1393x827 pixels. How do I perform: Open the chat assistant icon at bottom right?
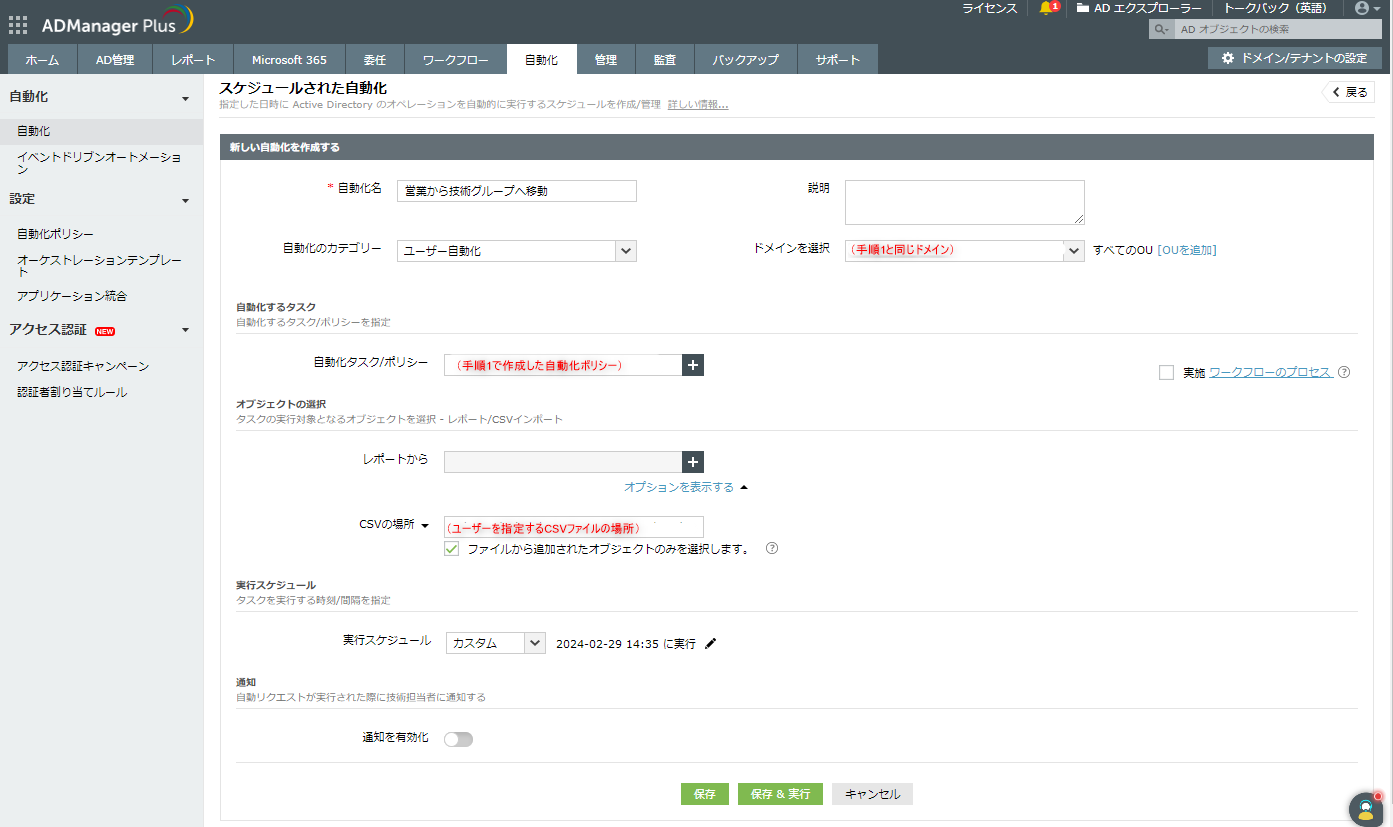tap(1364, 808)
